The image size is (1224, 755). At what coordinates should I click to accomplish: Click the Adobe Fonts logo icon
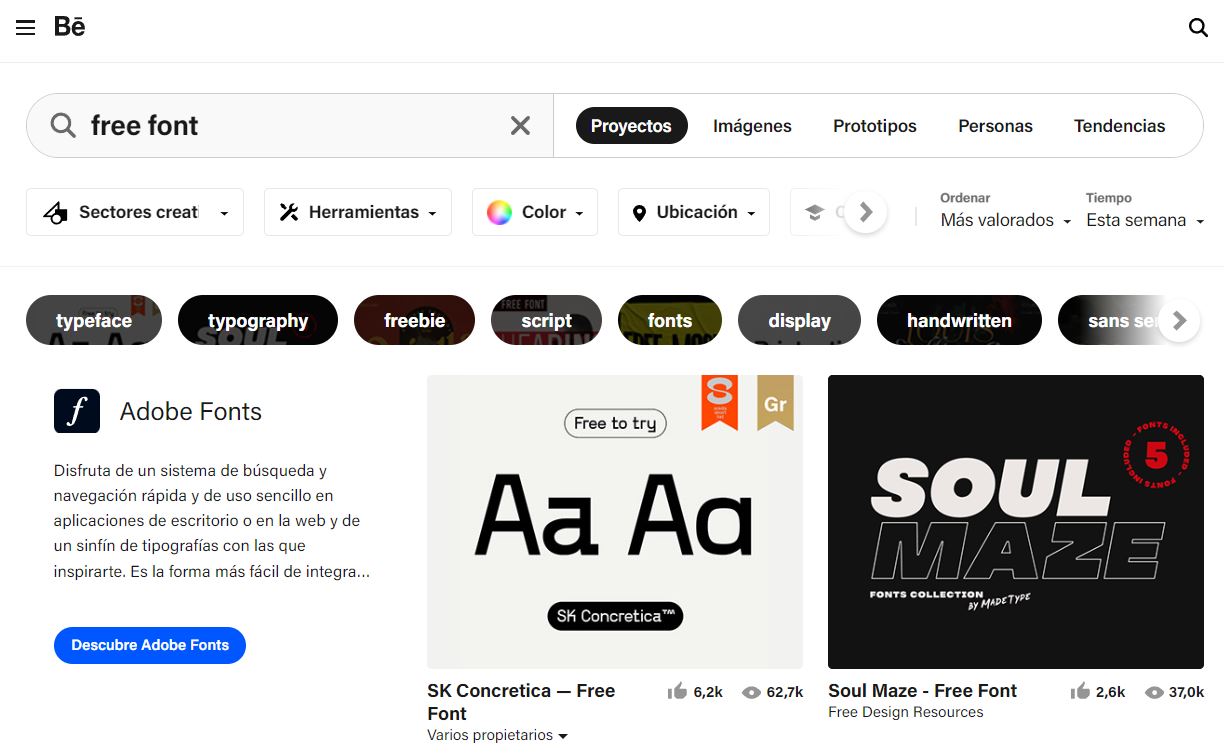point(77,411)
